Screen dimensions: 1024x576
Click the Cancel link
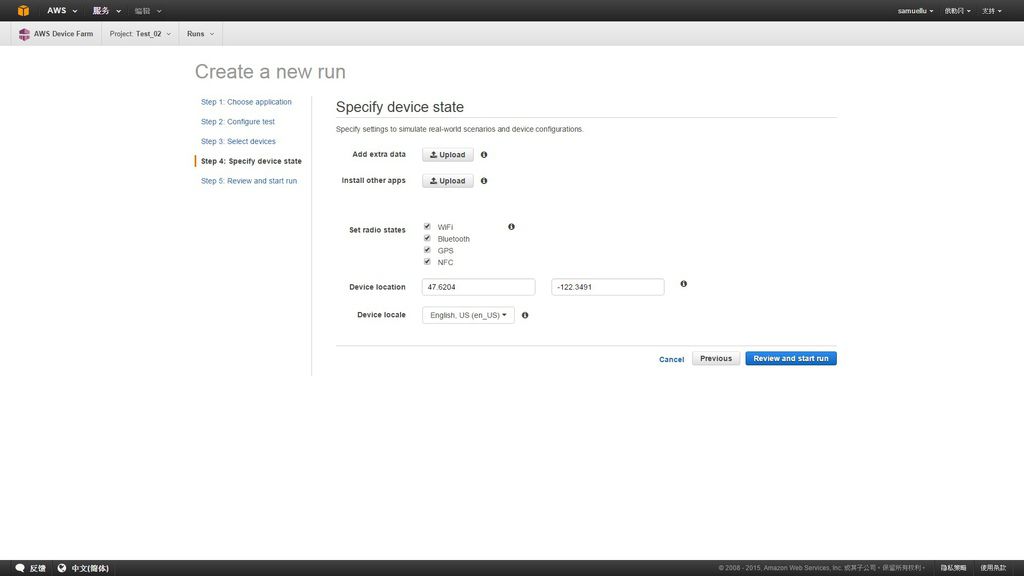point(671,359)
